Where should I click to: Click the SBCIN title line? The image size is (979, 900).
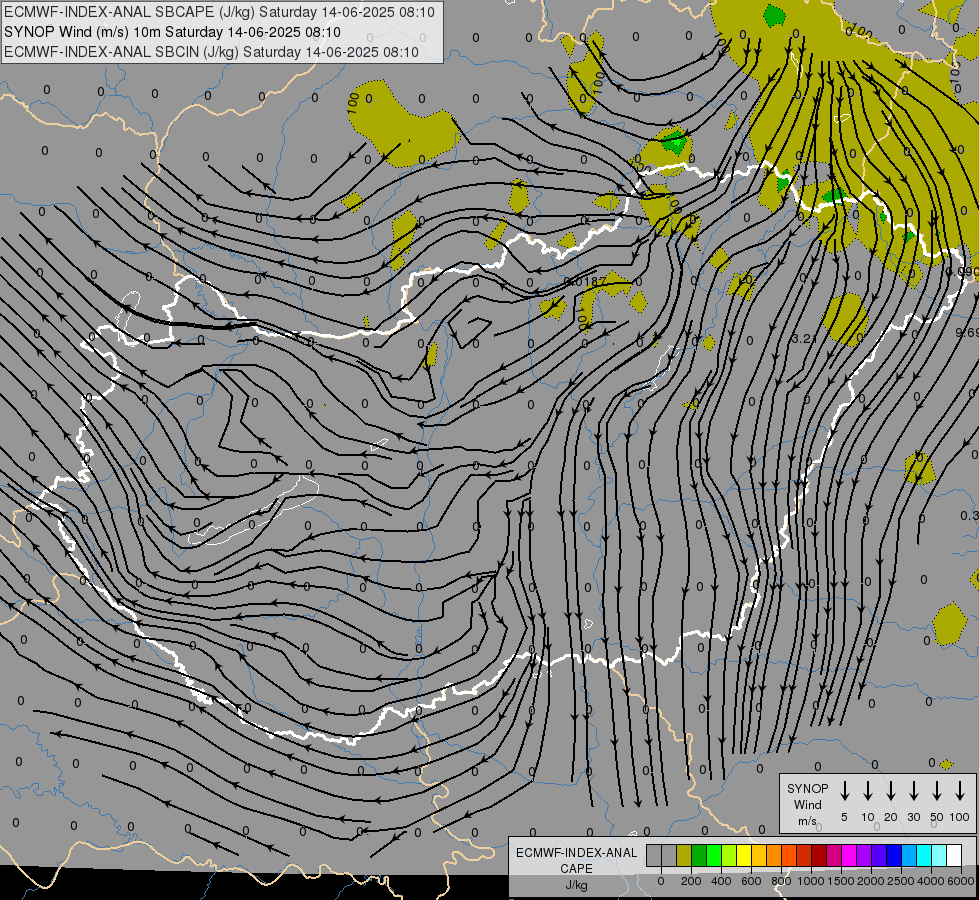(x=211, y=52)
